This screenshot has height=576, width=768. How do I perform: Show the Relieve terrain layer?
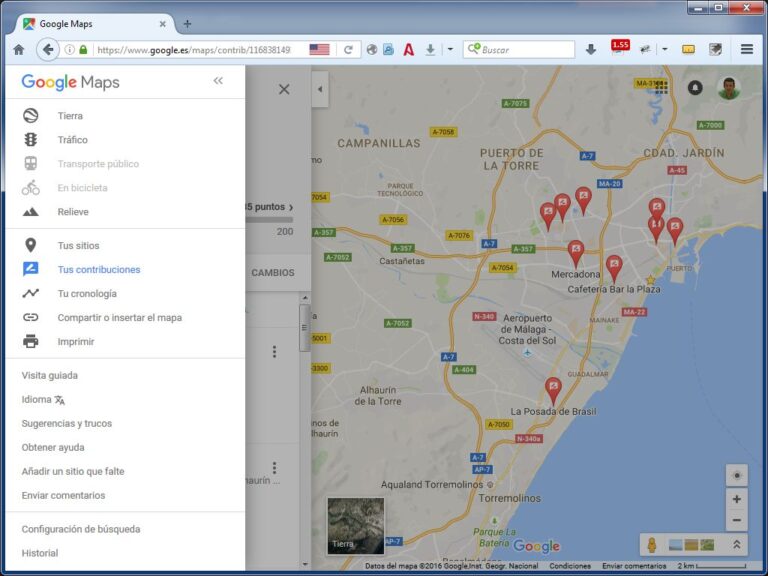pos(73,212)
